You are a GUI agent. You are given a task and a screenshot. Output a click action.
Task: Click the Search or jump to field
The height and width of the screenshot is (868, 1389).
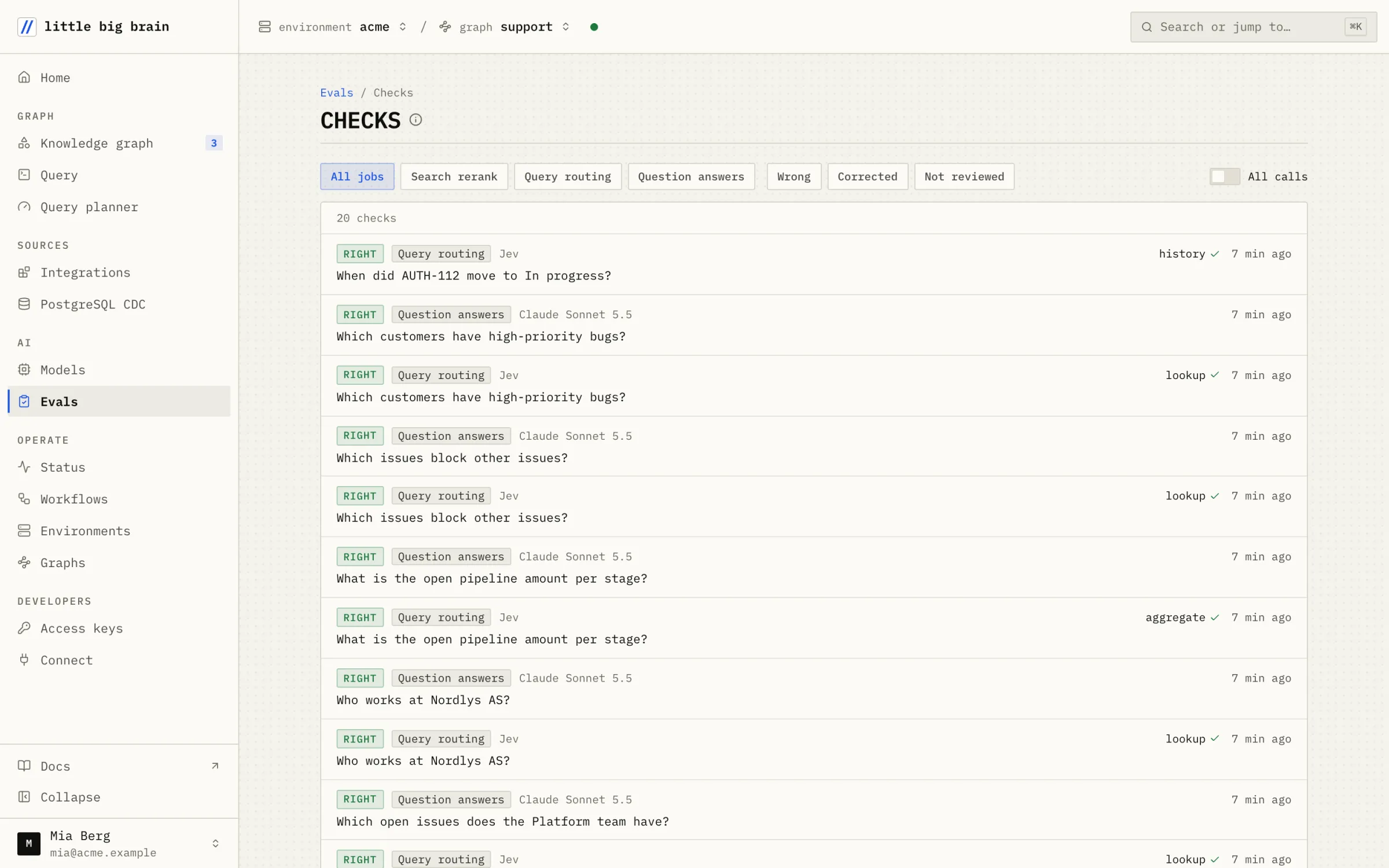point(1254,27)
